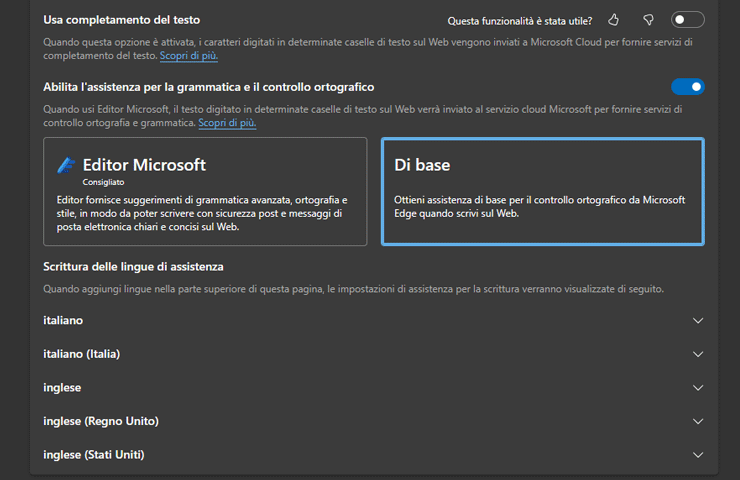Viewport: 740px width, 480px height.
Task: Click Abilita l'assistenza per la grammatica heading
Action: pyautogui.click(x=209, y=87)
